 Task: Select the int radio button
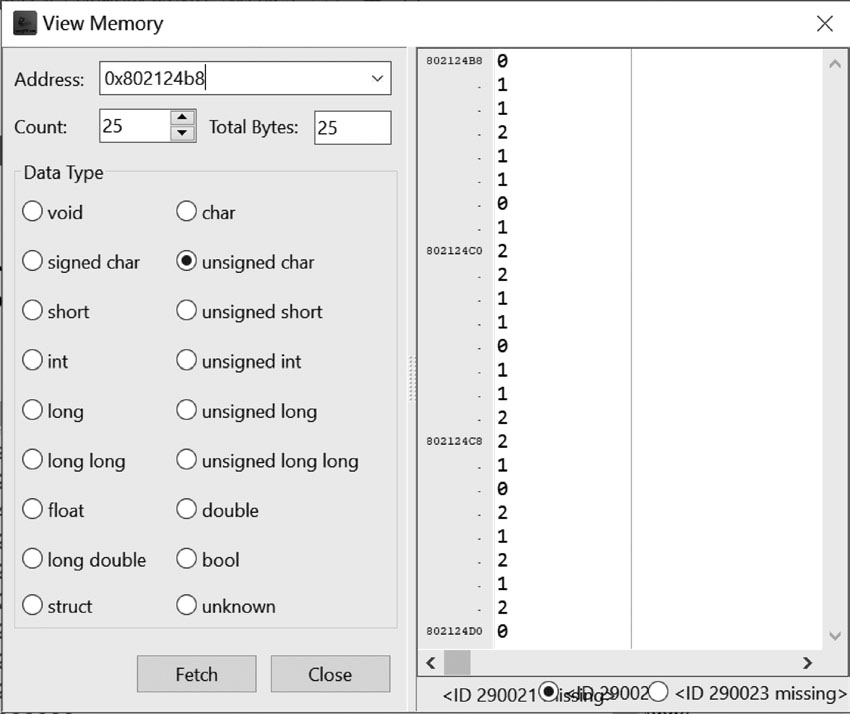coord(32,361)
